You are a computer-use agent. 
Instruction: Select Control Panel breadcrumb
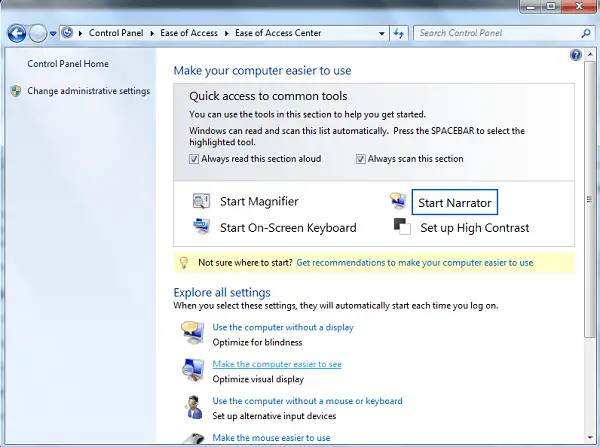pyautogui.click(x=116, y=33)
